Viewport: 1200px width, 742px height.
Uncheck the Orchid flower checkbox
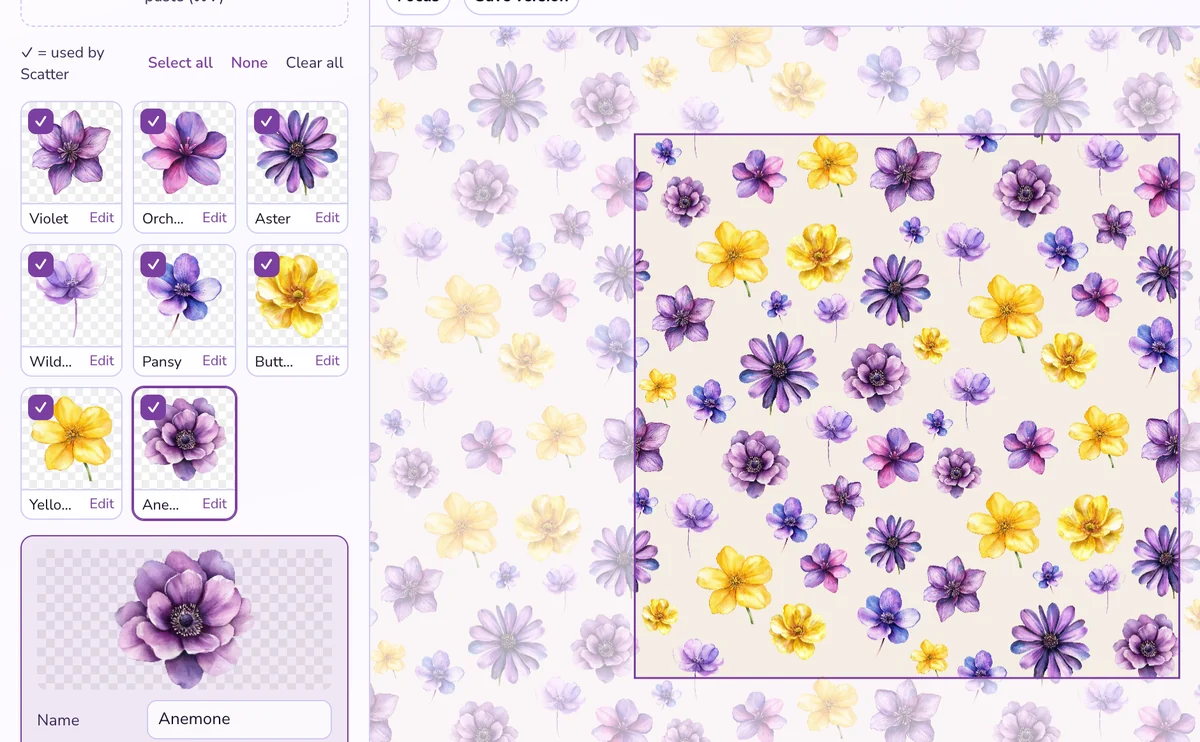coord(153,121)
